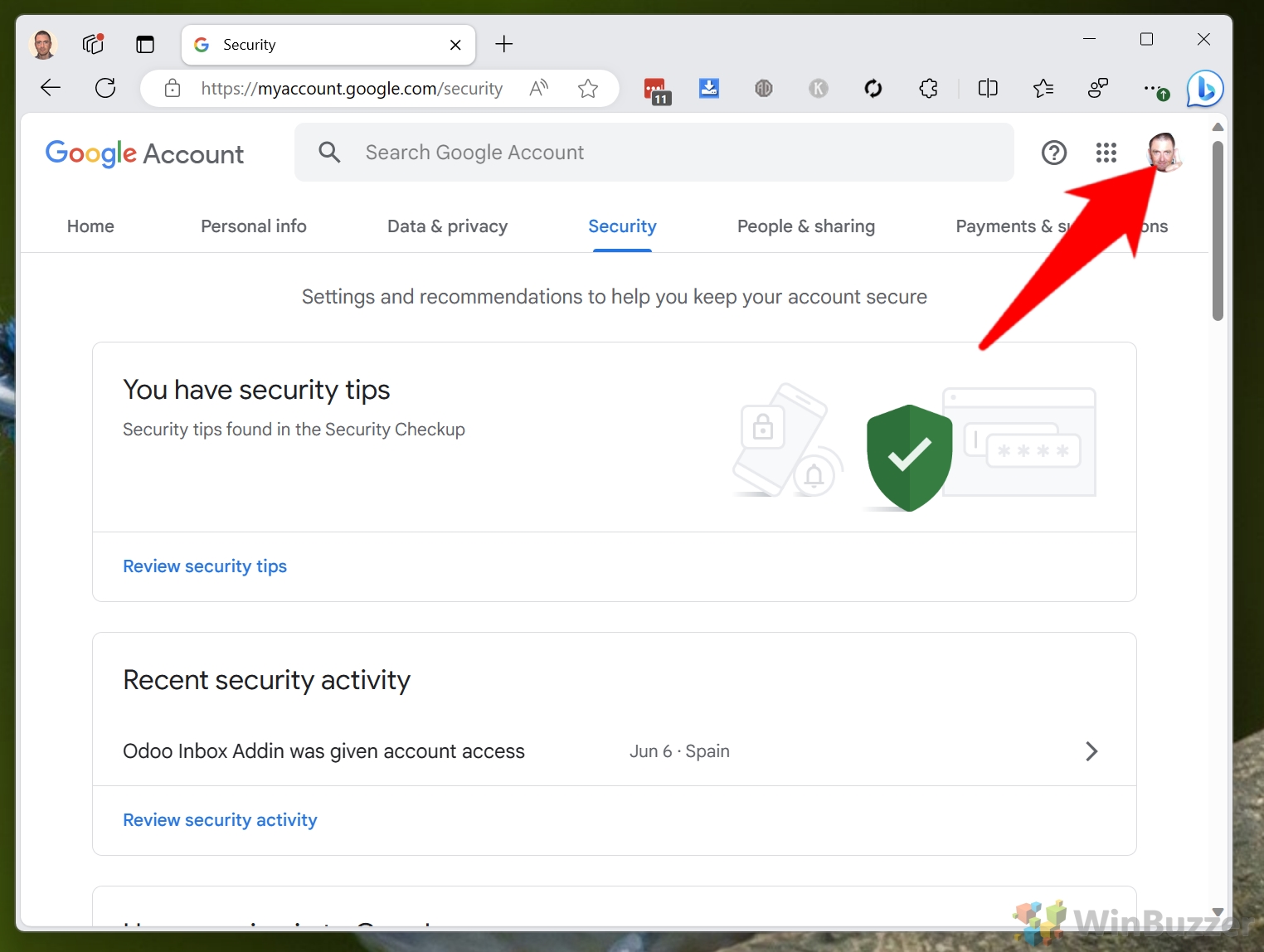Screen dimensions: 1264x952
Task: Open the Review security tips link
Action: (205, 566)
